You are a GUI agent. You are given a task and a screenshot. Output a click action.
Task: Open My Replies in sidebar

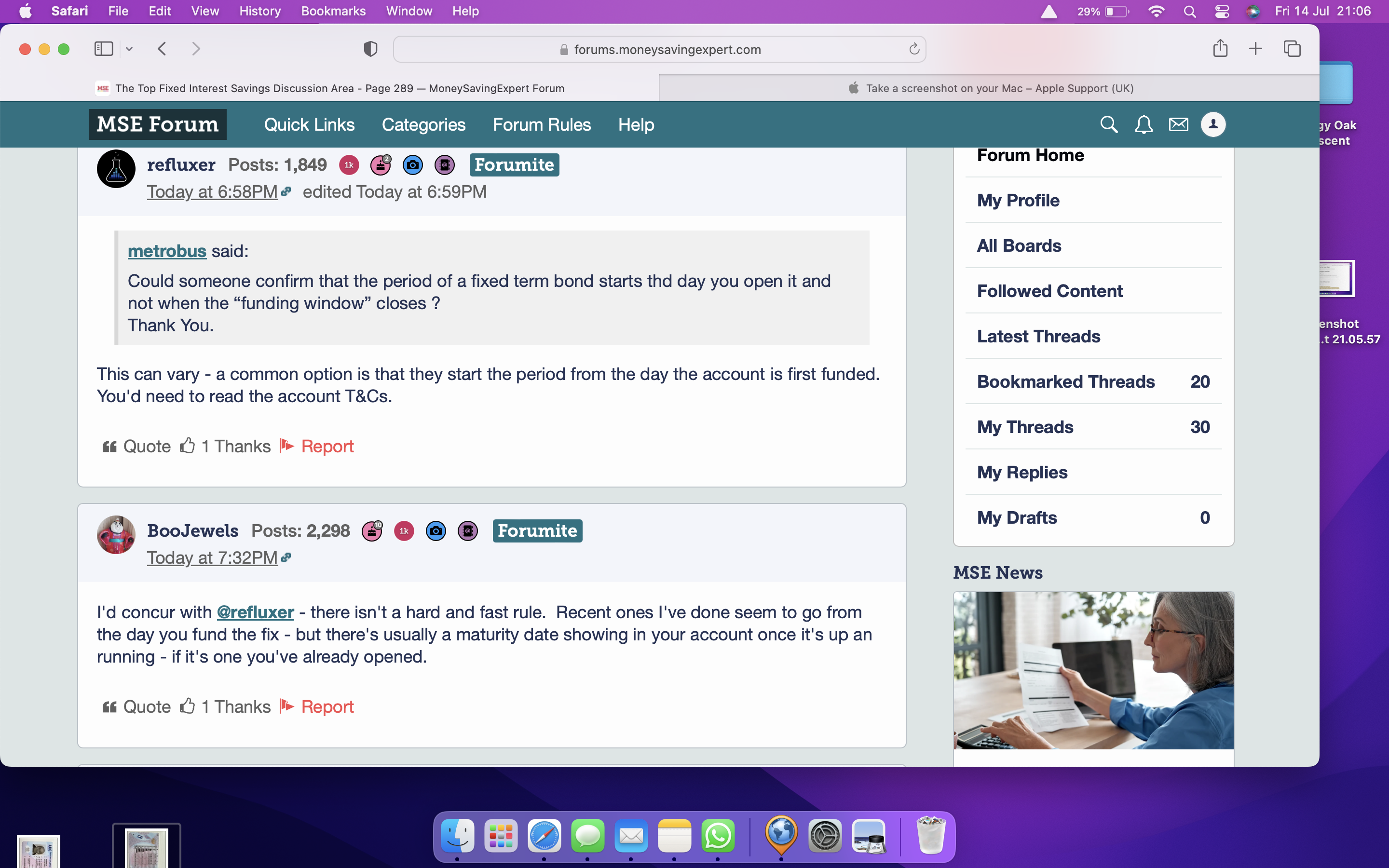click(1022, 473)
